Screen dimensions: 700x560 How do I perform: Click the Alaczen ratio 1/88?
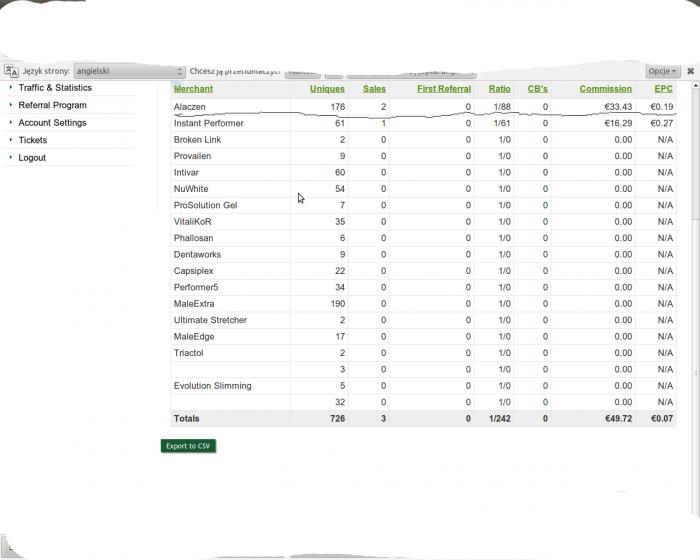502,107
